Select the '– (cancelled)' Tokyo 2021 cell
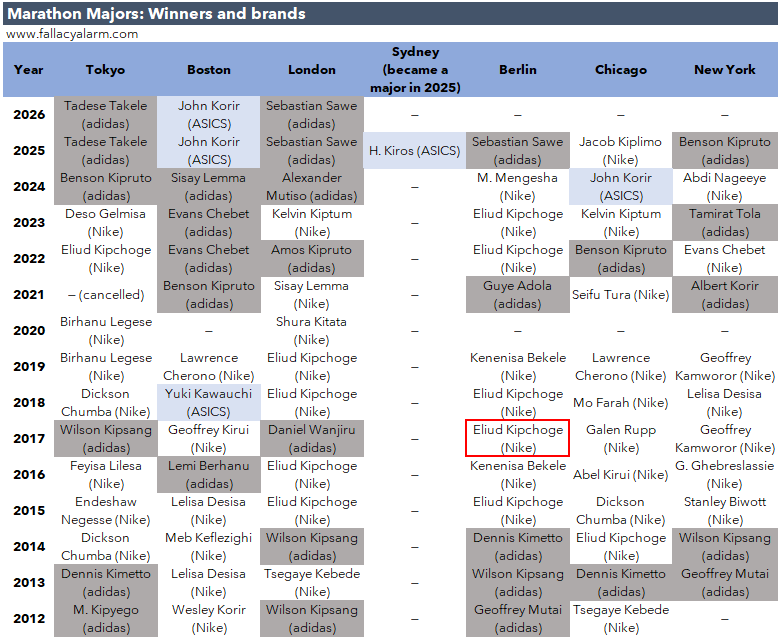781x640 pixels. (106, 294)
